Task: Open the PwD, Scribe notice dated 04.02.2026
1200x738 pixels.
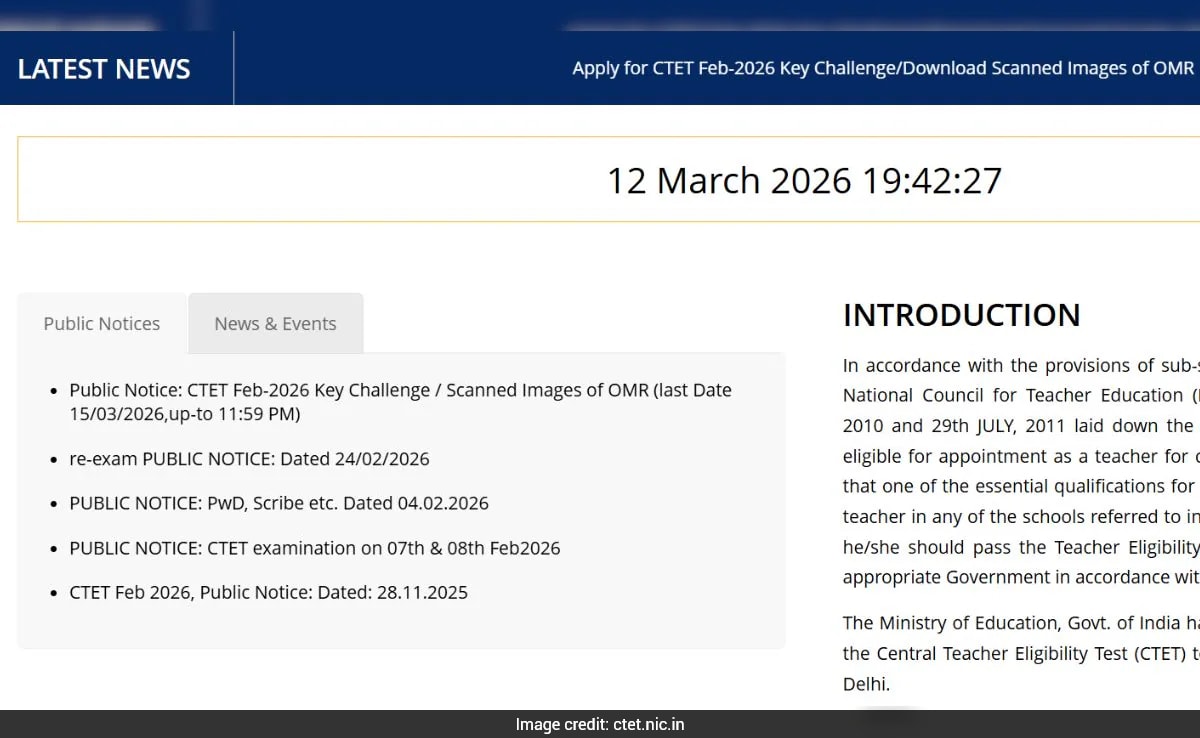Action: 278,503
